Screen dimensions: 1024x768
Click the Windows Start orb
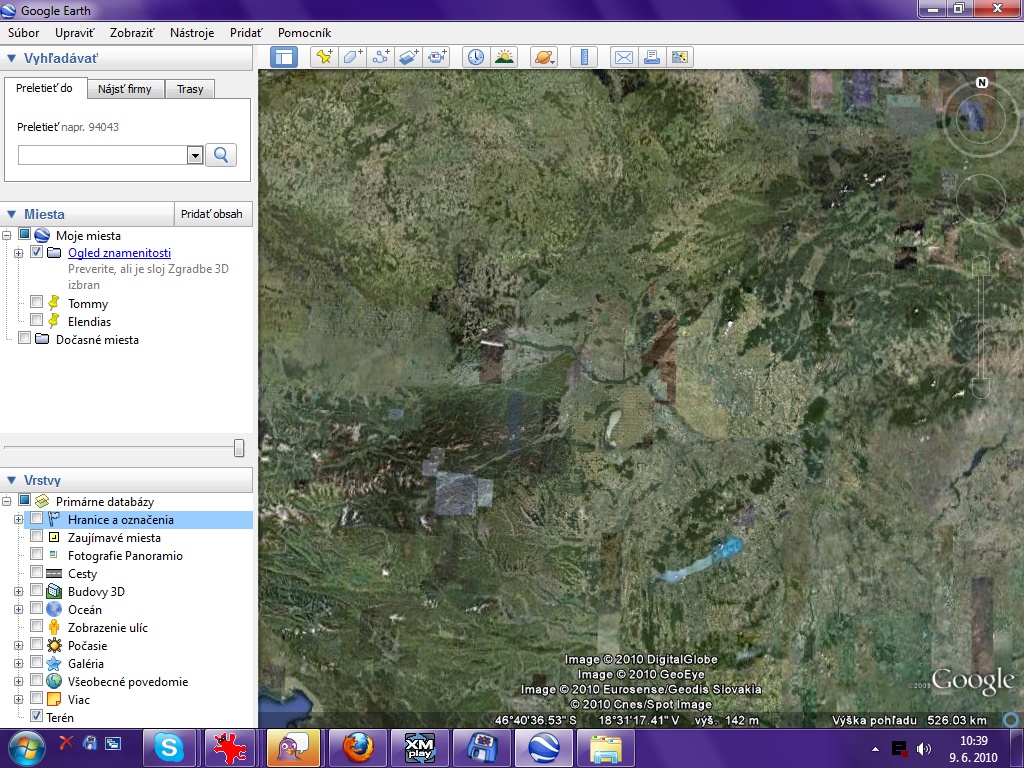26,748
